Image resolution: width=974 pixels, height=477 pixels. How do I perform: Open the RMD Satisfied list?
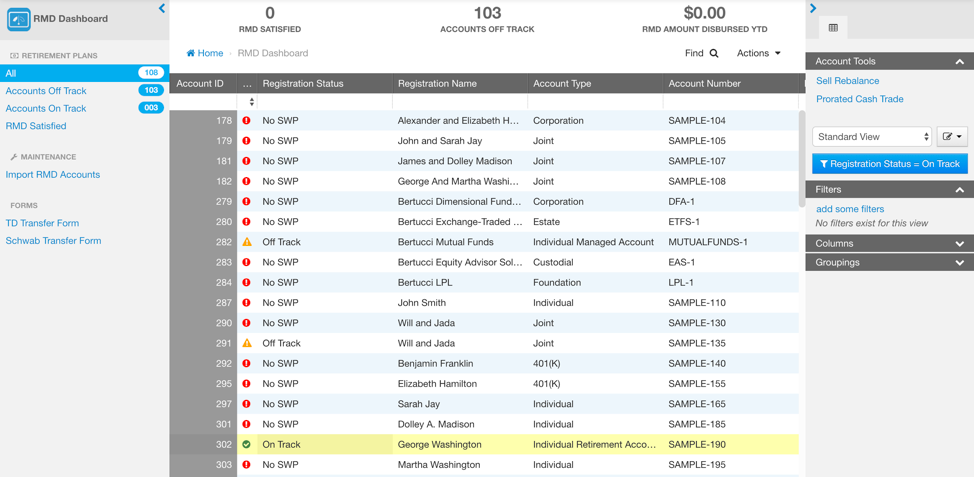(36, 125)
